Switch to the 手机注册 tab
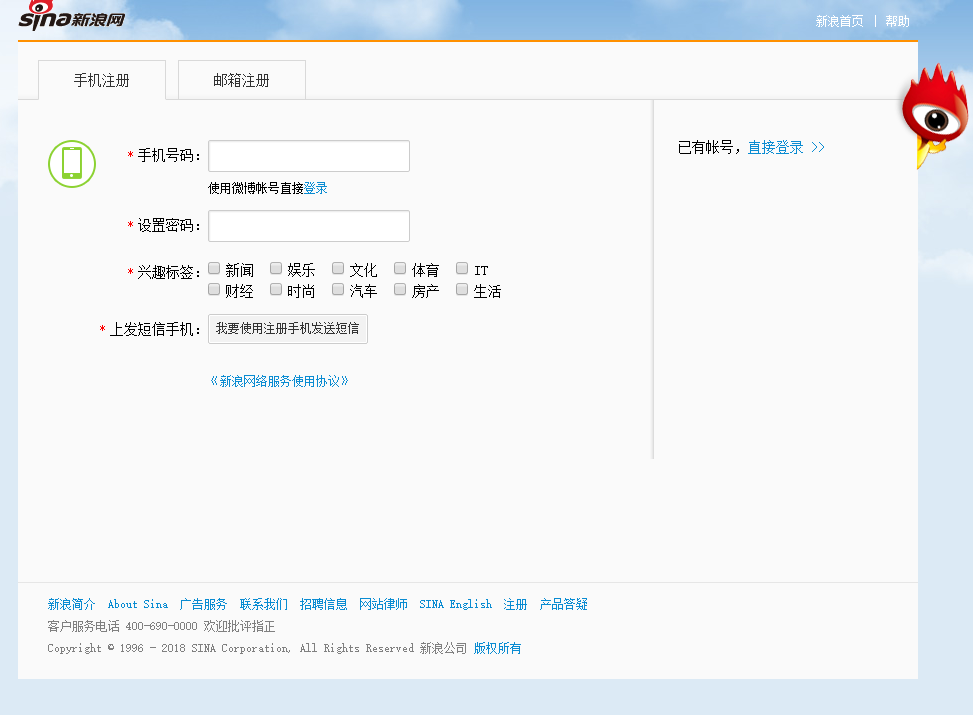The image size is (973, 715). pos(102,80)
